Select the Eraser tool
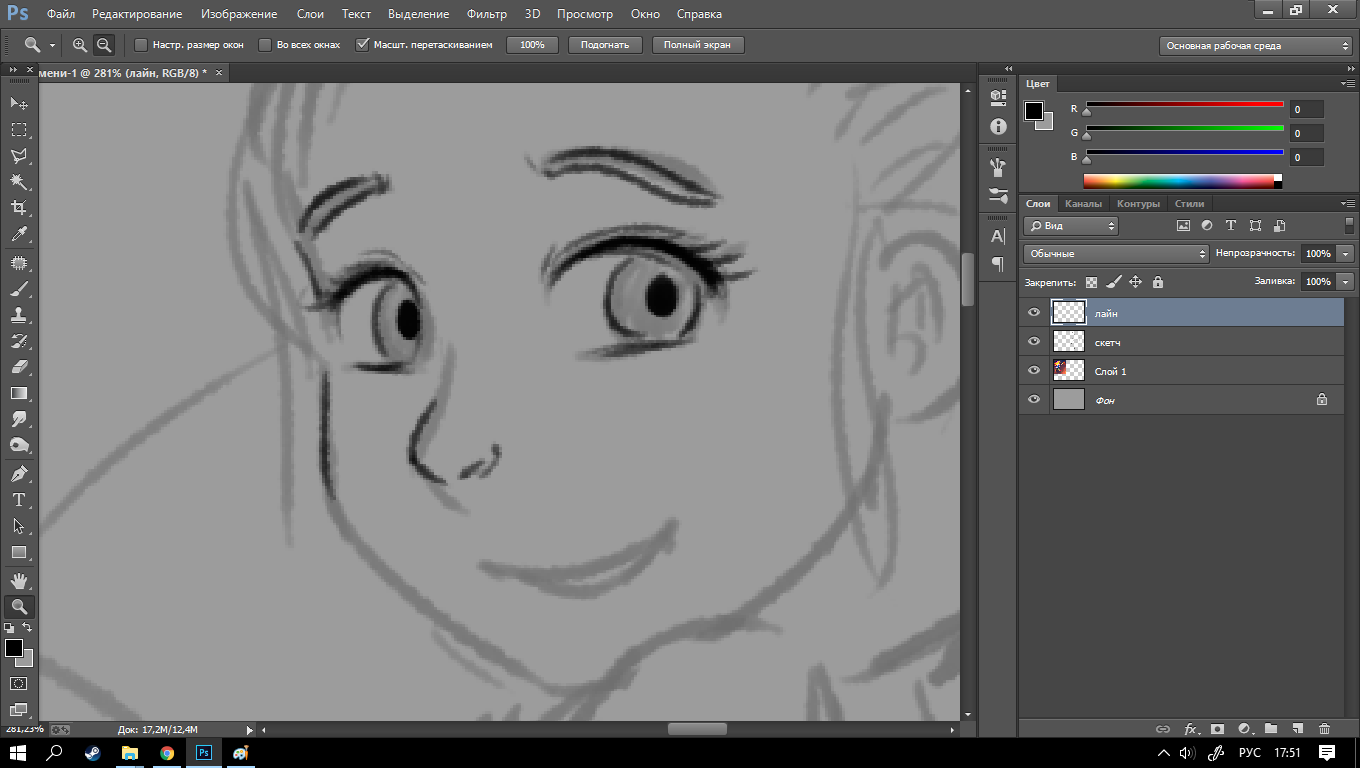 coord(19,367)
